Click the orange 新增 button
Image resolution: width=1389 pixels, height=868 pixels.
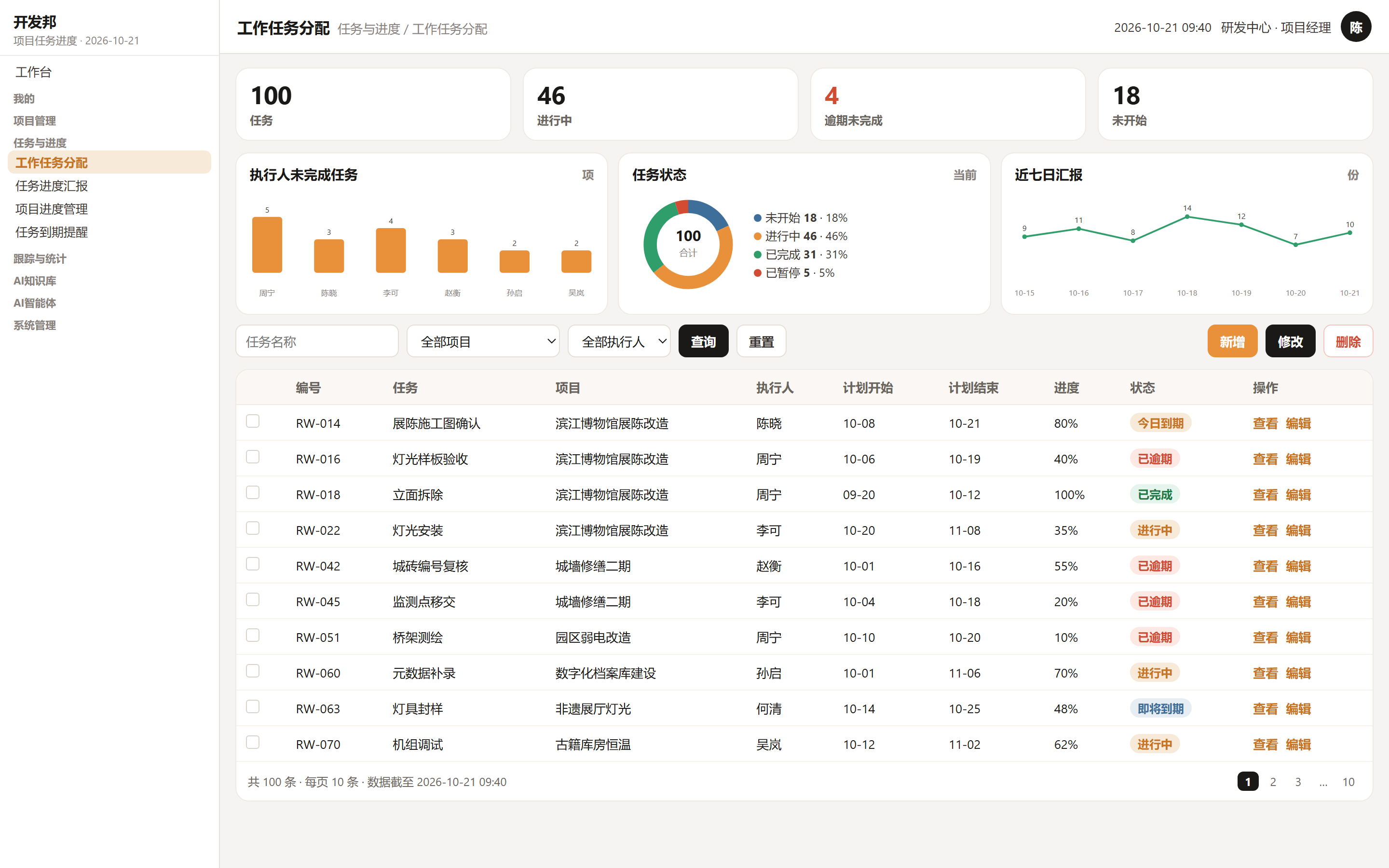click(x=1232, y=341)
